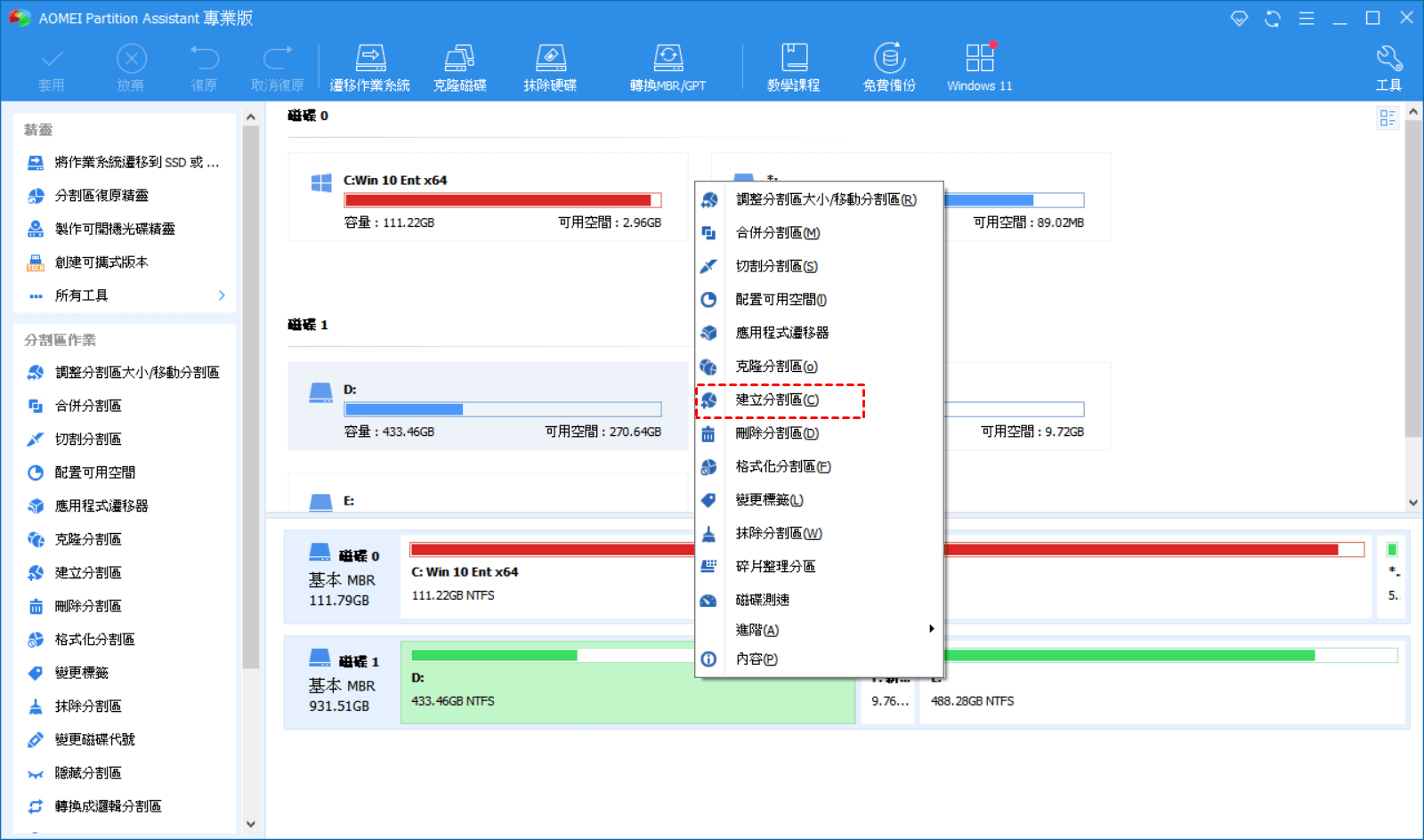Click 應用程式遷移器 in the sidebar
Image resolution: width=1424 pixels, height=840 pixels.
pyautogui.click(x=87, y=506)
